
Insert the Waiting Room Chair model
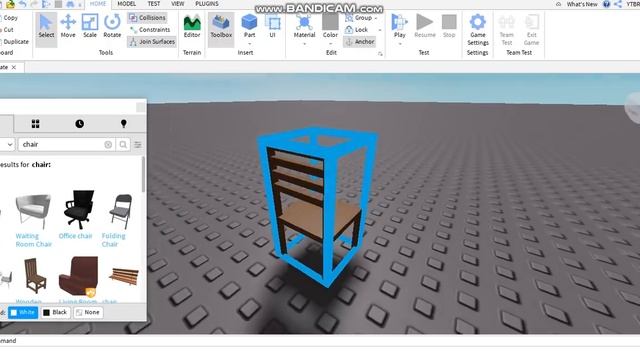33,211
